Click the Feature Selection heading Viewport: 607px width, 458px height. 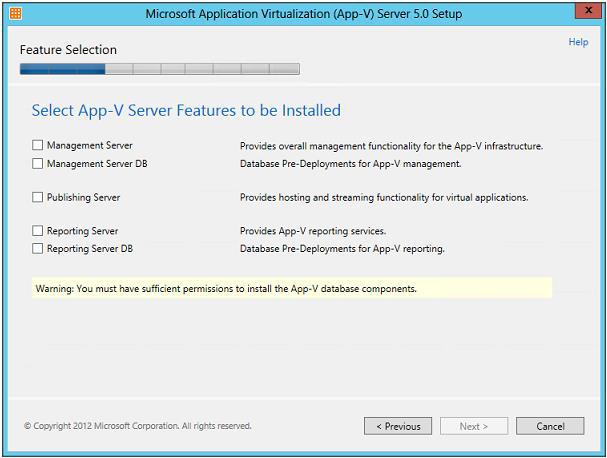[x=68, y=50]
